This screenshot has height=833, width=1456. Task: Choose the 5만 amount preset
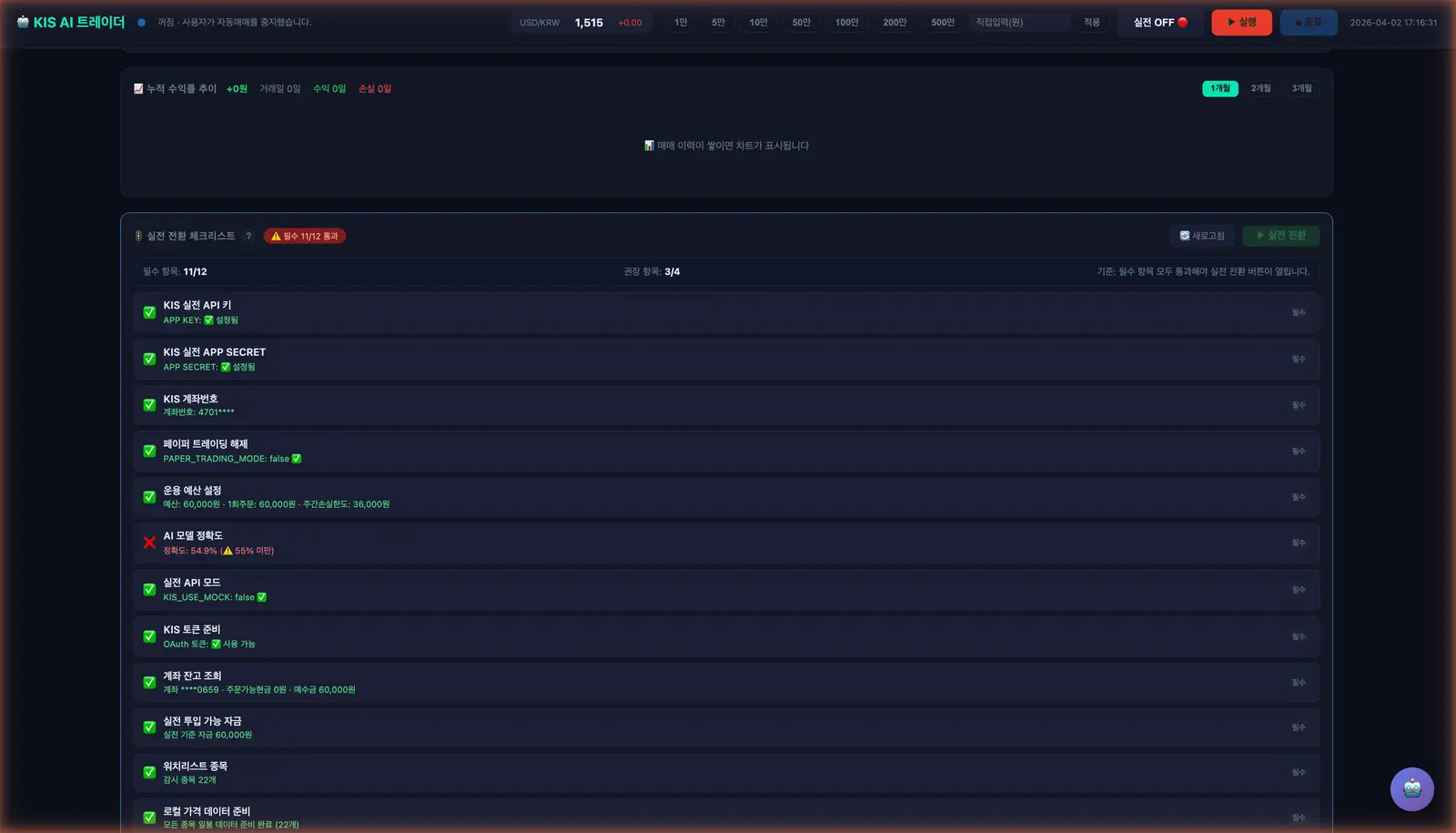(x=718, y=22)
